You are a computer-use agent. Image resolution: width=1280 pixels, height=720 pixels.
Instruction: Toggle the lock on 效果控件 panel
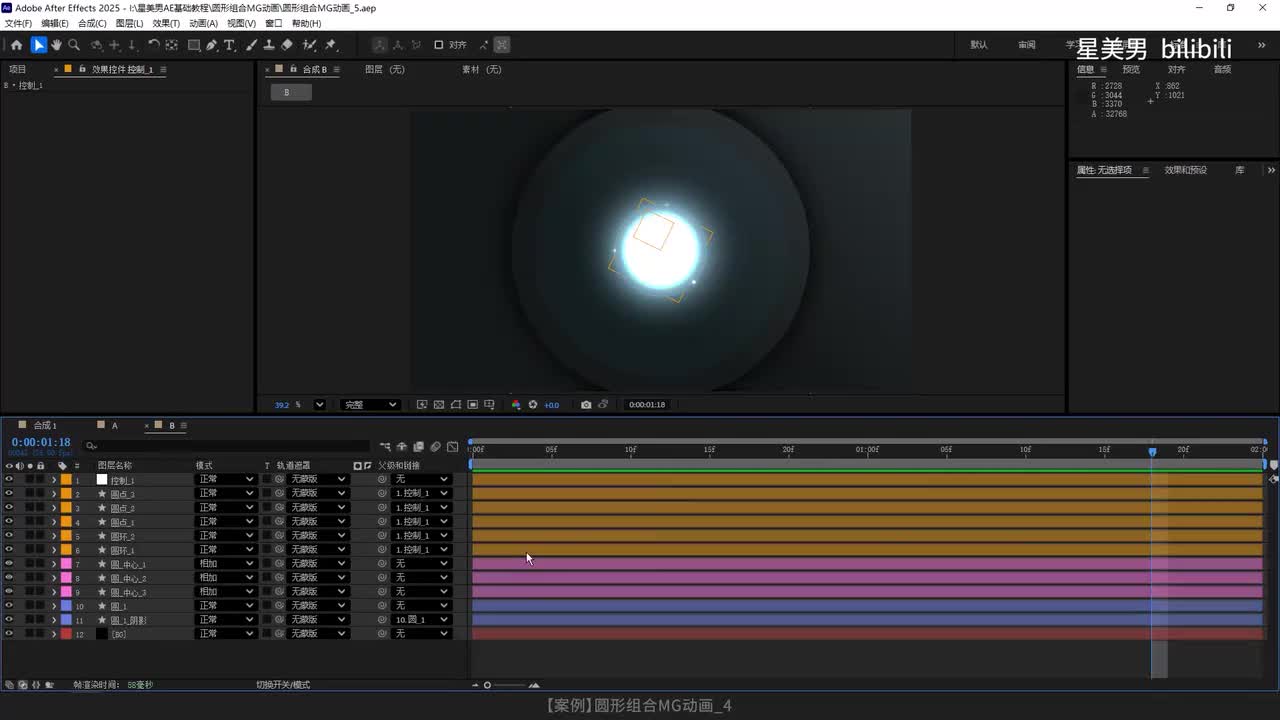[x=82, y=70]
